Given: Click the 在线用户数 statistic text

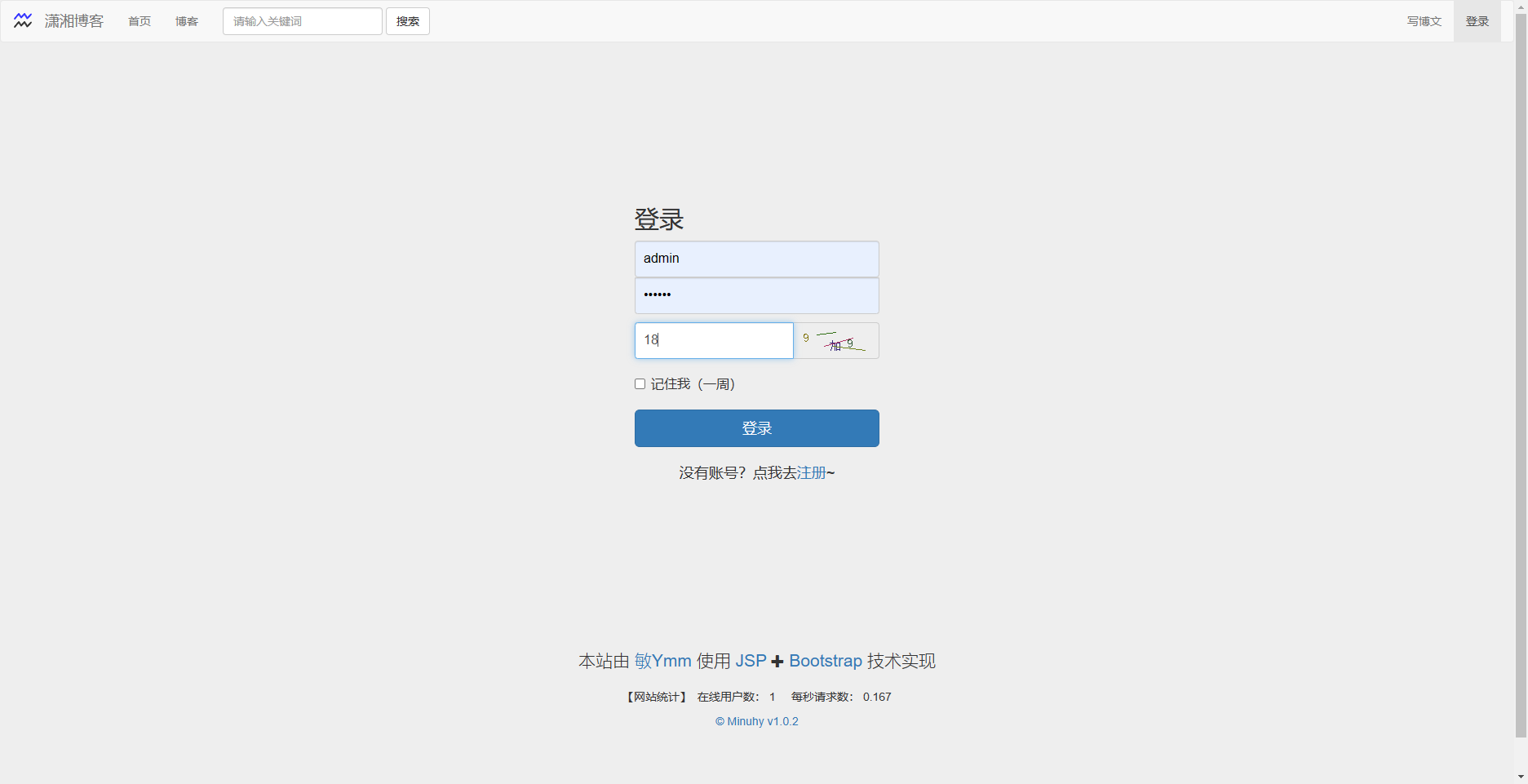Looking at the screenshot, I should click(737, 697).
